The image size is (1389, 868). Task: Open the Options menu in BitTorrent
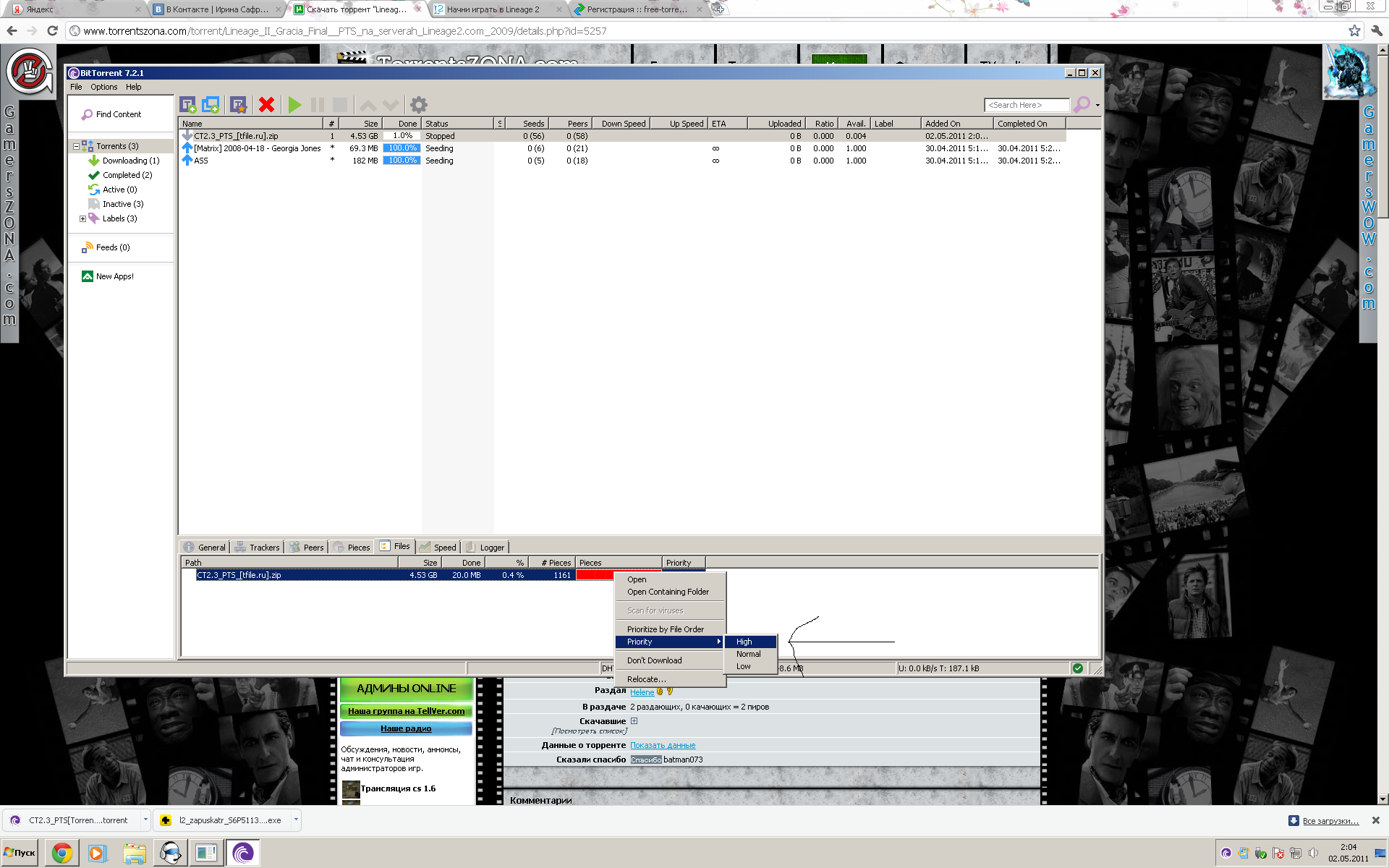click(103, 87)
